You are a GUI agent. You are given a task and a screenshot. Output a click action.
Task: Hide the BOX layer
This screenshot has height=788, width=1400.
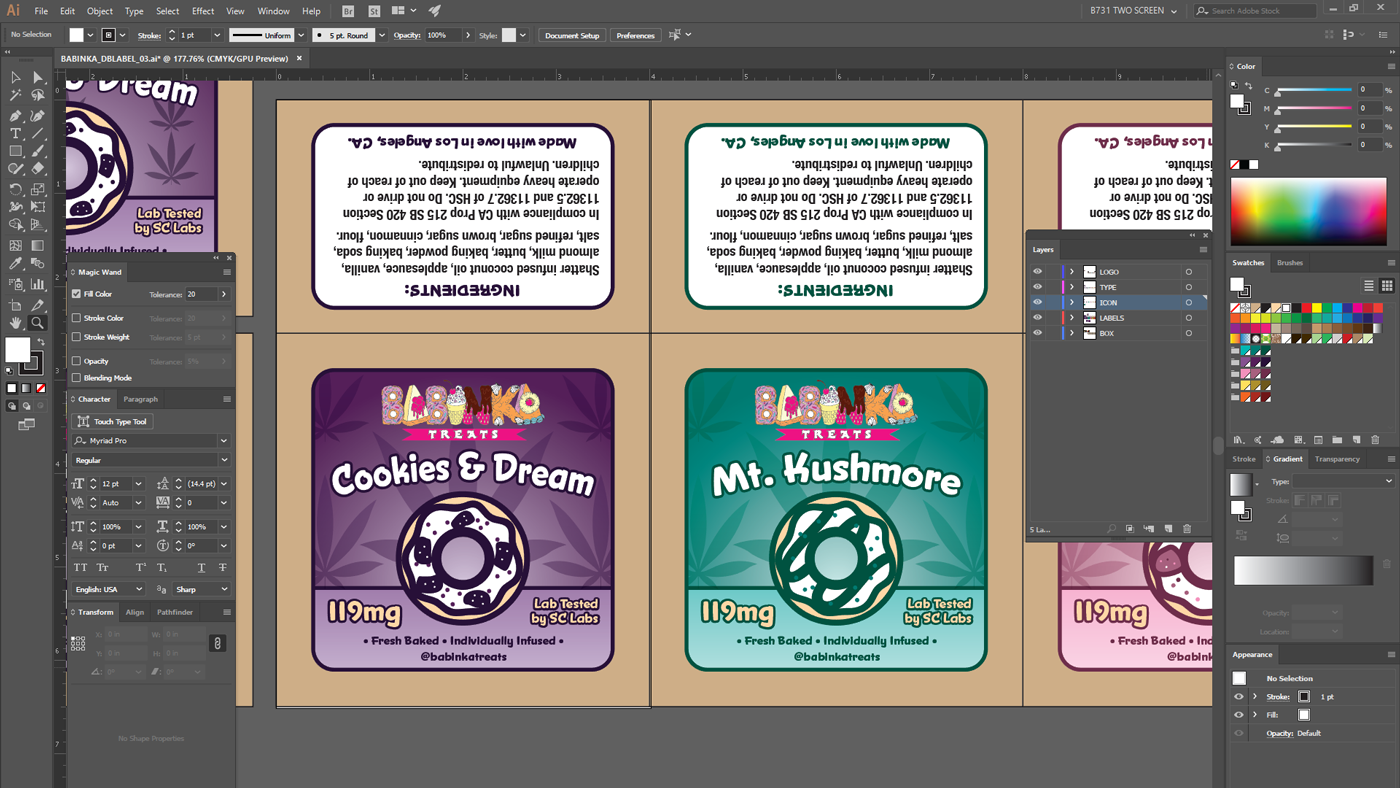[x=1037, y=333]
